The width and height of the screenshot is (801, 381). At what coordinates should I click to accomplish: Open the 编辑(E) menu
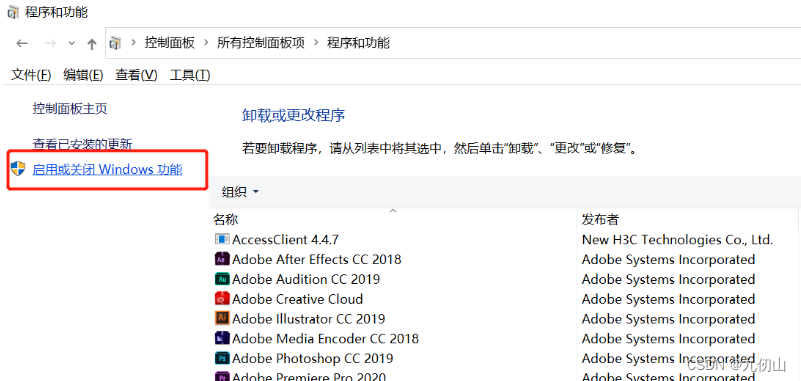click(x=83, y=75)
